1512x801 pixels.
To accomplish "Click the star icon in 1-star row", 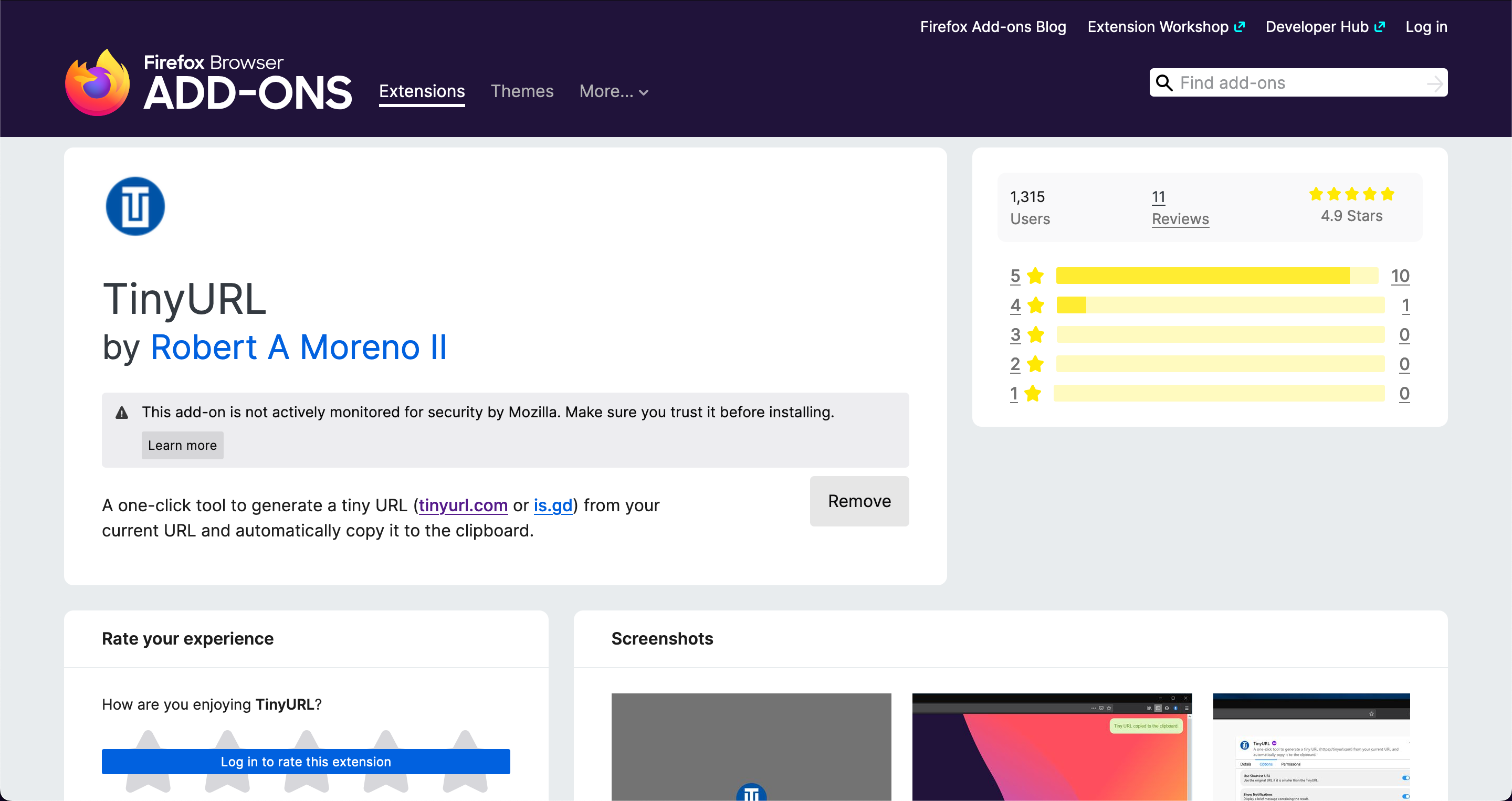I will pos(1033,393).
